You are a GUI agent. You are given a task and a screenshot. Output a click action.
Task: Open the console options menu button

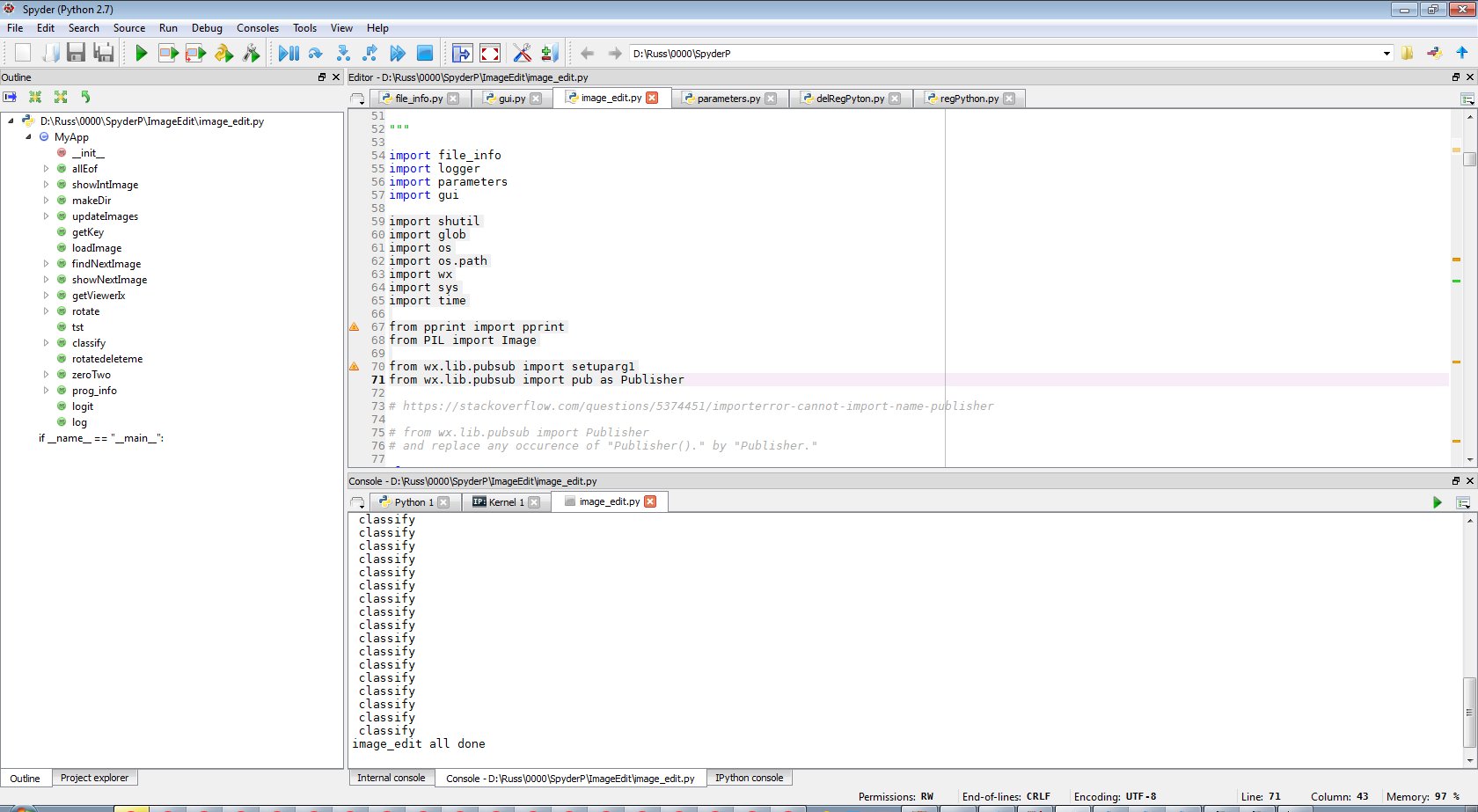[1463, 502]
